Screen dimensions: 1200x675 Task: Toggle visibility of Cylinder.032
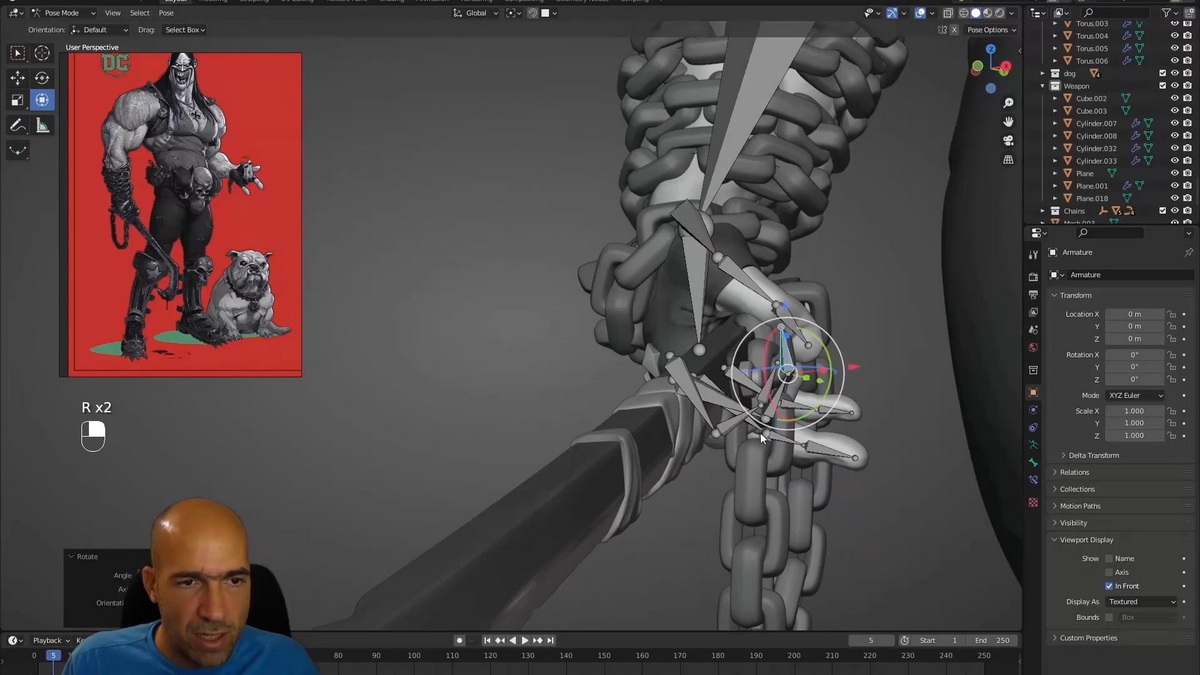pyautogui.click(x=1175, y=148)
